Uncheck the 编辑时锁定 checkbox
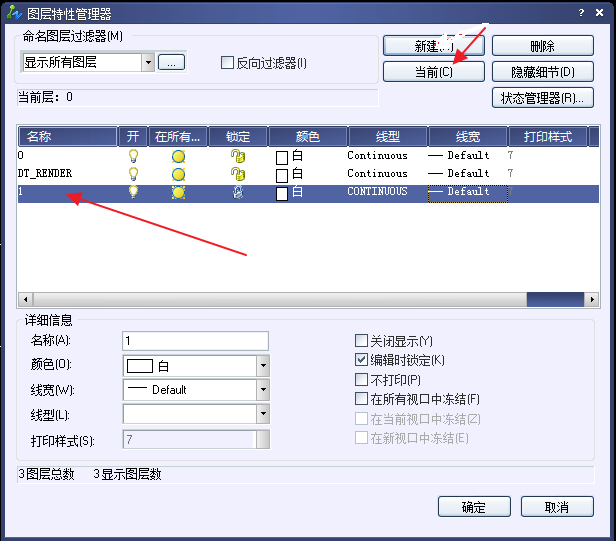This screenshot has height=541, width=616. [x=362, y=360]
